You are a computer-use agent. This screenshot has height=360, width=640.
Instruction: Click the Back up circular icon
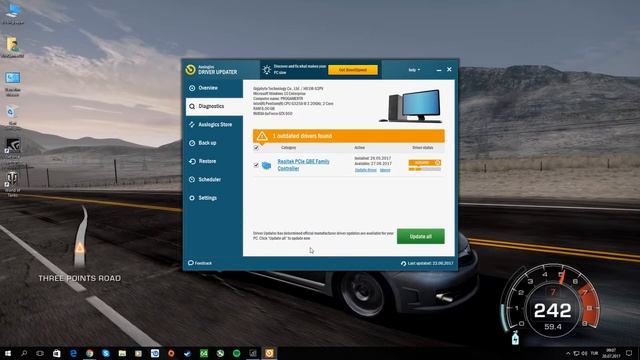(x=192, y=143)
